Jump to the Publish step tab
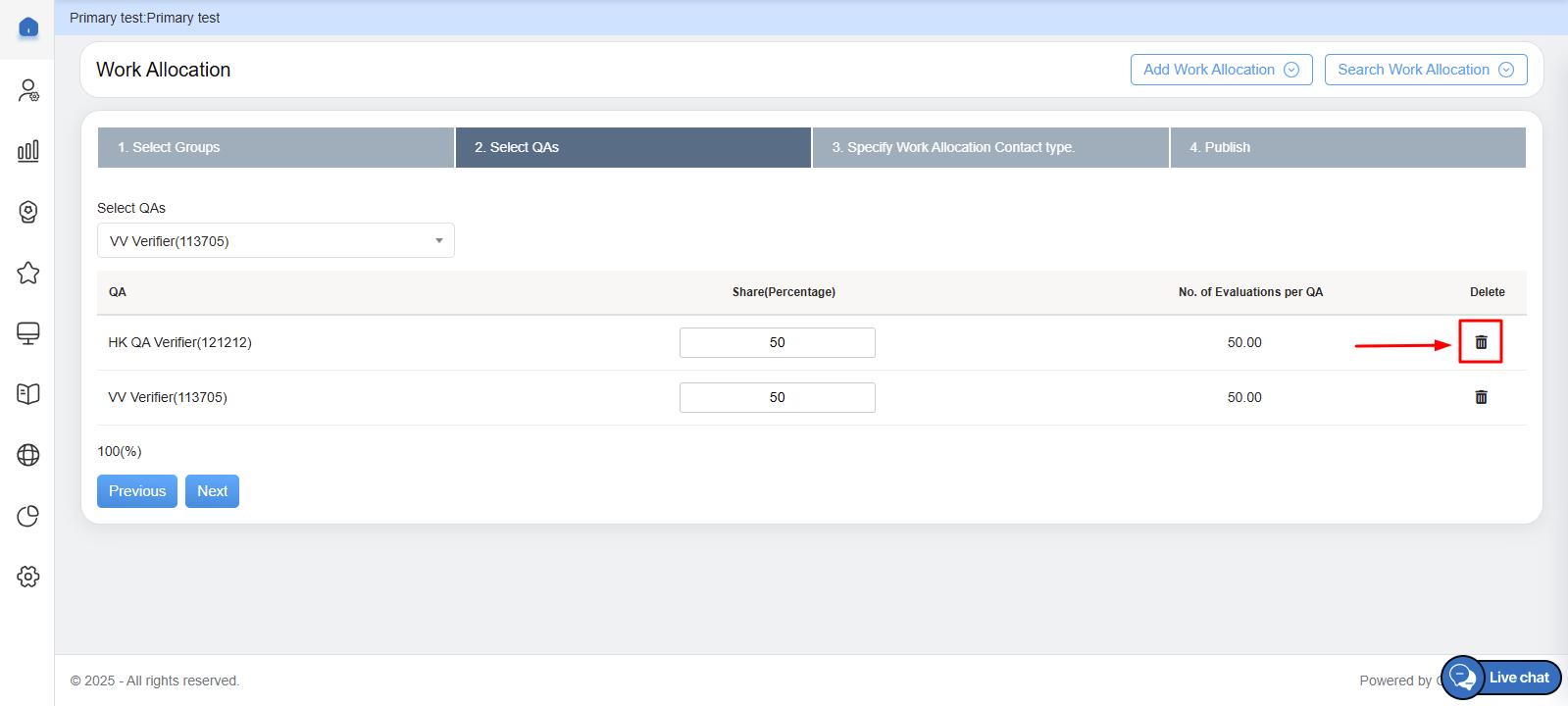 point(1347,147)
